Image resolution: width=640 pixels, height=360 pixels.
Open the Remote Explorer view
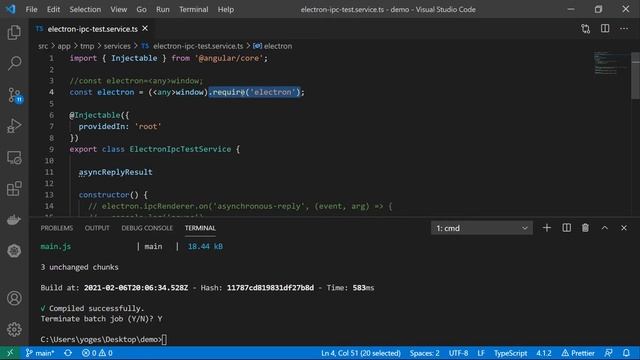click(14, 157)
